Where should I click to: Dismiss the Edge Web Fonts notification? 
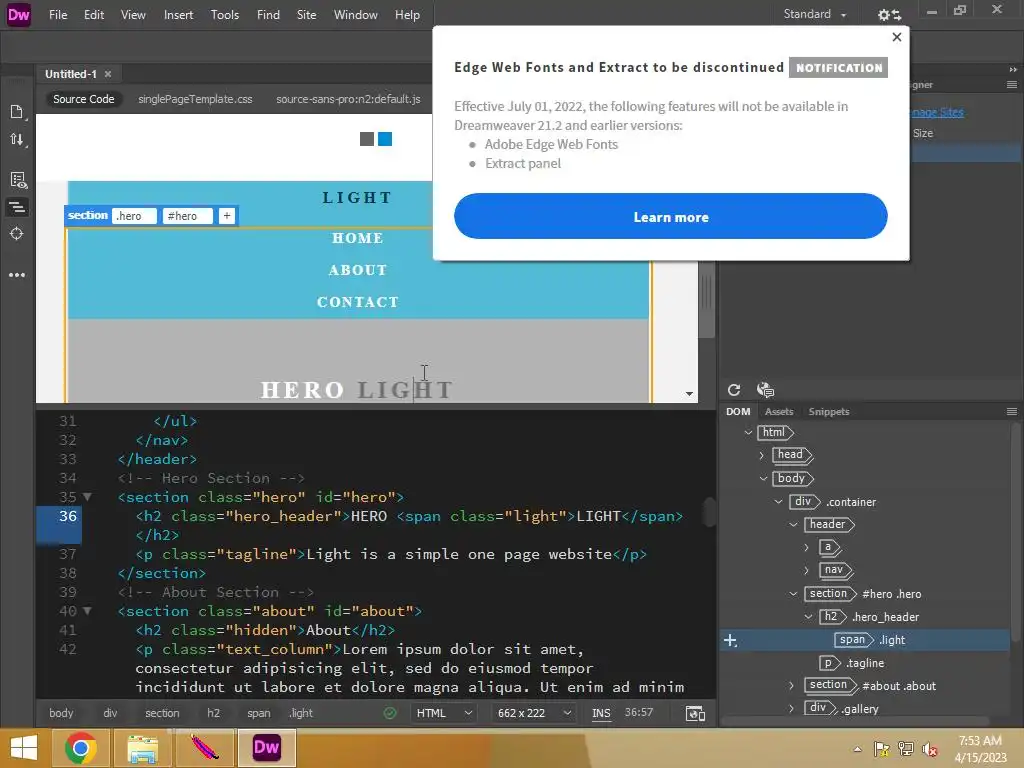897,37
